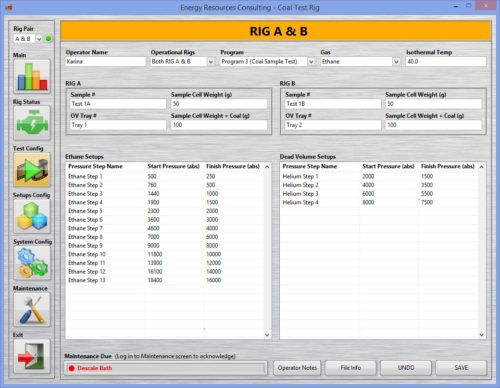The height and width of the screenshot is (388, 500).
Task: Click the Dead Volume Setups scroll down arrow
Action: pyautogui.click(x=482, y=335)
